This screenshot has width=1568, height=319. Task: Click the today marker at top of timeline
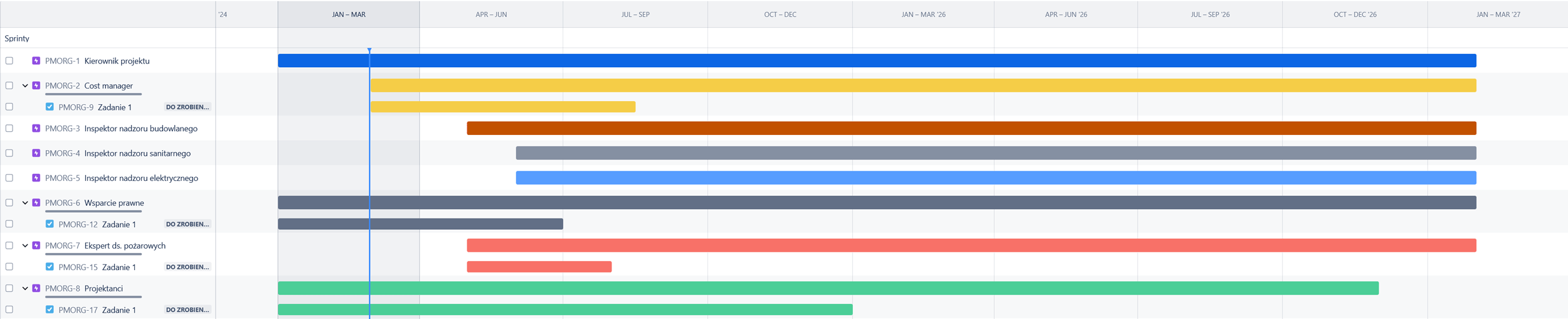[369, 50]
